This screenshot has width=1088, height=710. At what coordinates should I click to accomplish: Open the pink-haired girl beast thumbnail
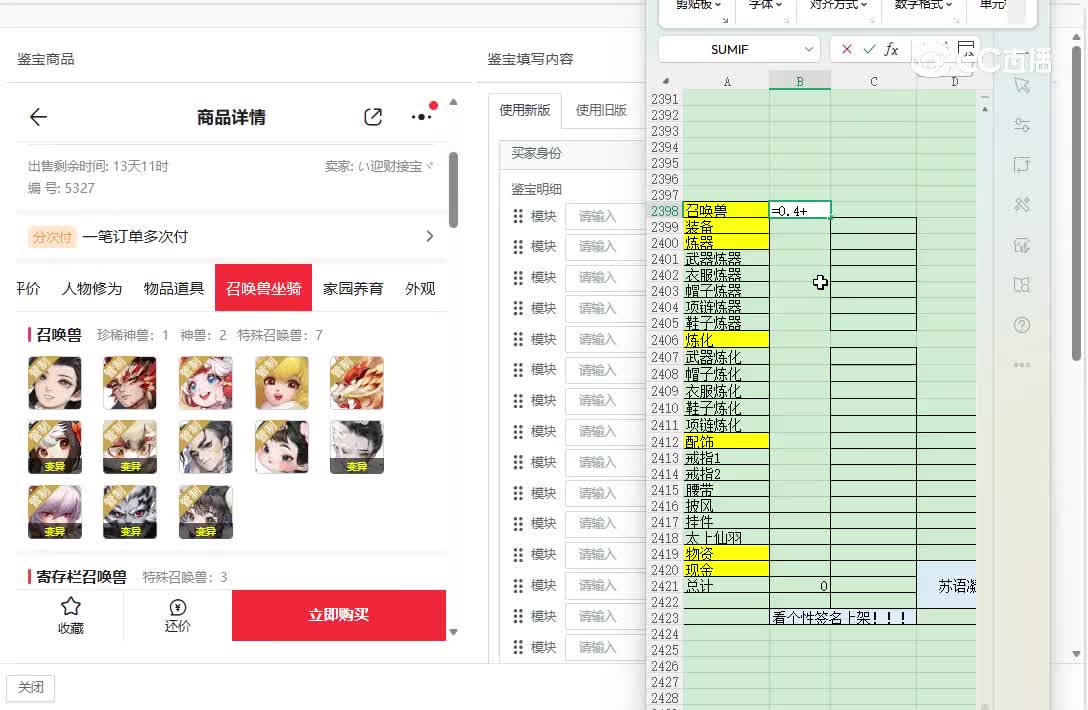[205, 383]
